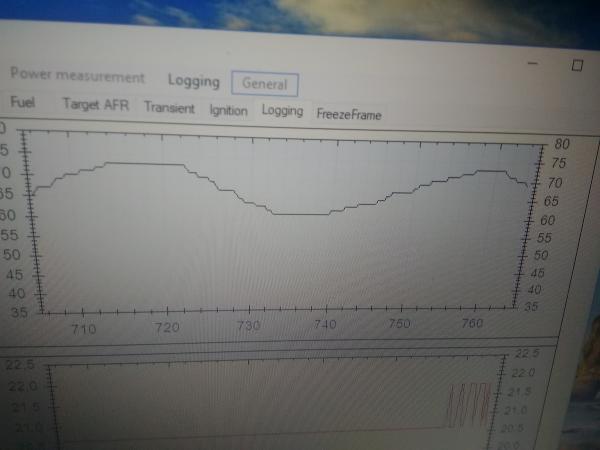
Task: Click the Logging sub-tab beside Ignition
Action: [x=282, y=111]
